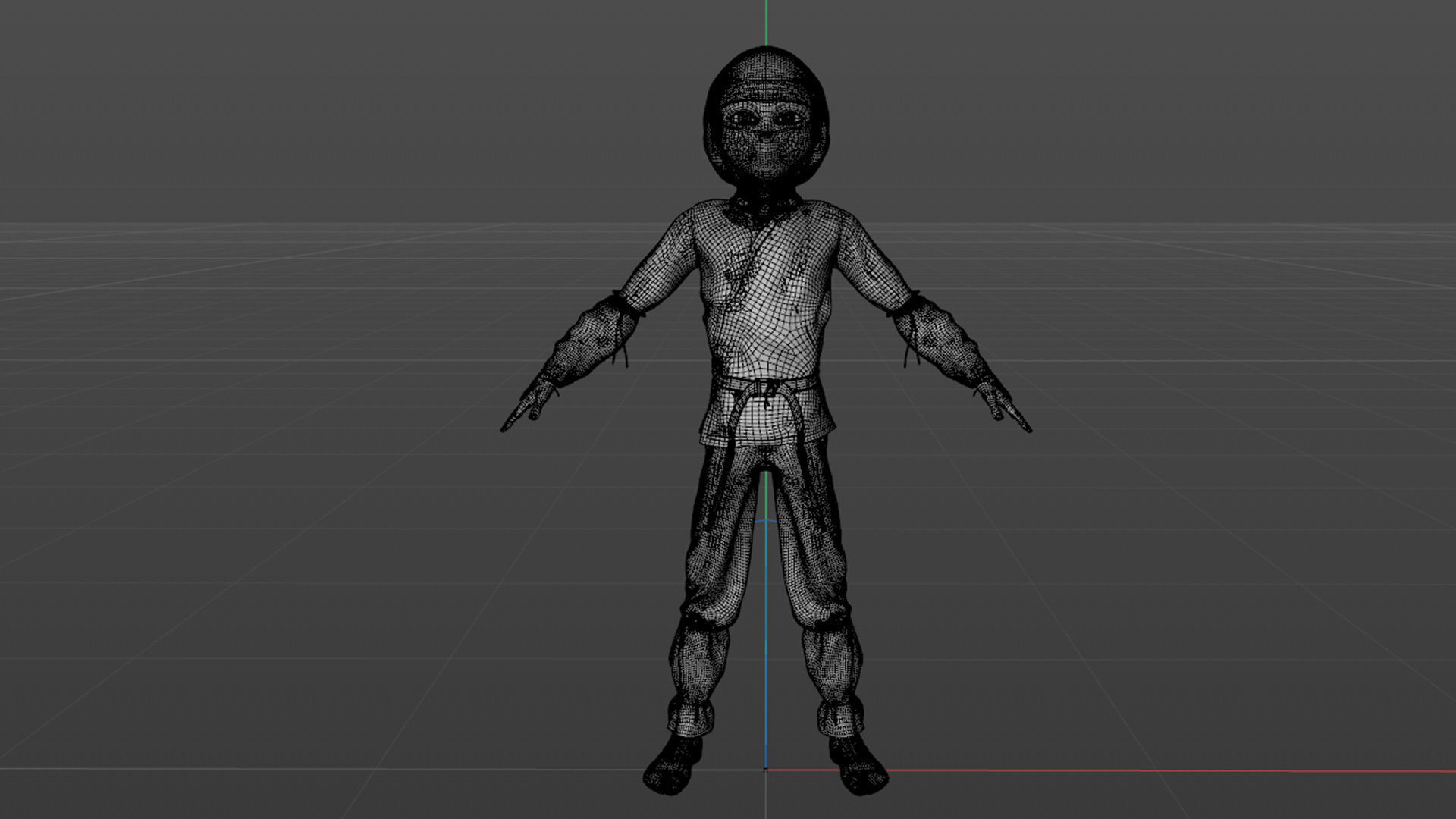
Task: Select the shoe on the screen-right side
Action: [858, 764]
